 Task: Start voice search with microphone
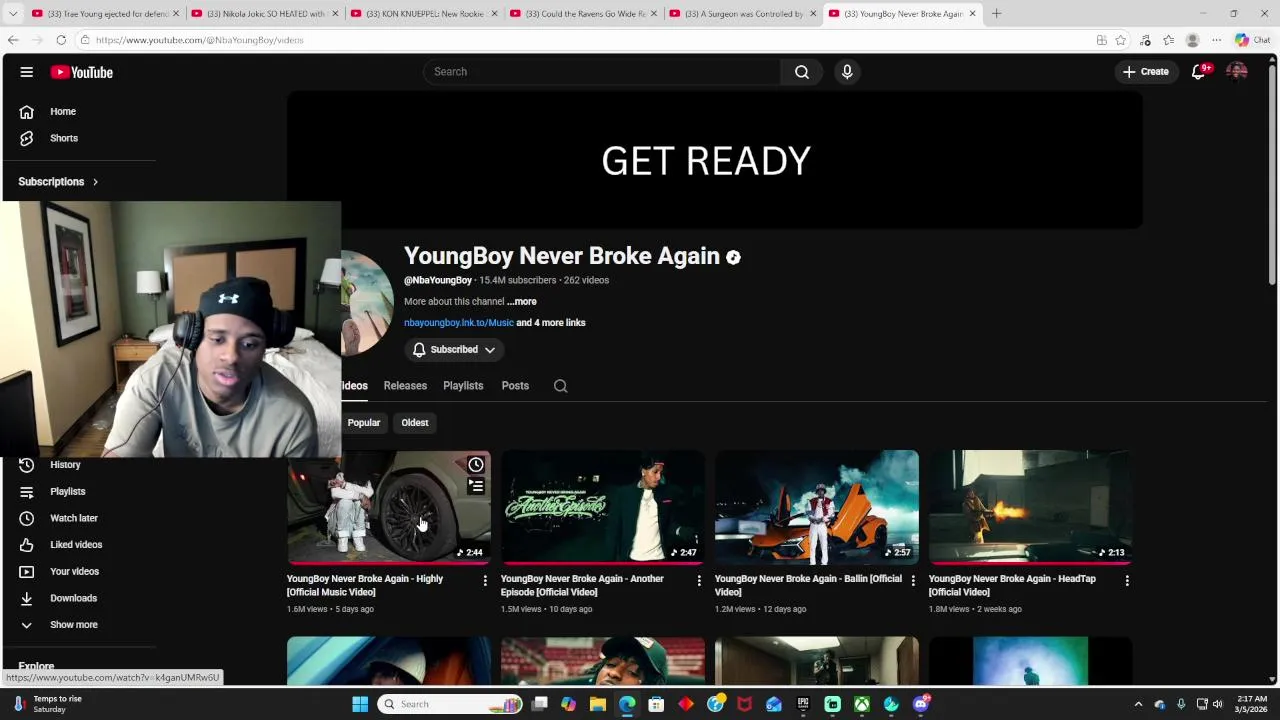[x=847, y=72]
